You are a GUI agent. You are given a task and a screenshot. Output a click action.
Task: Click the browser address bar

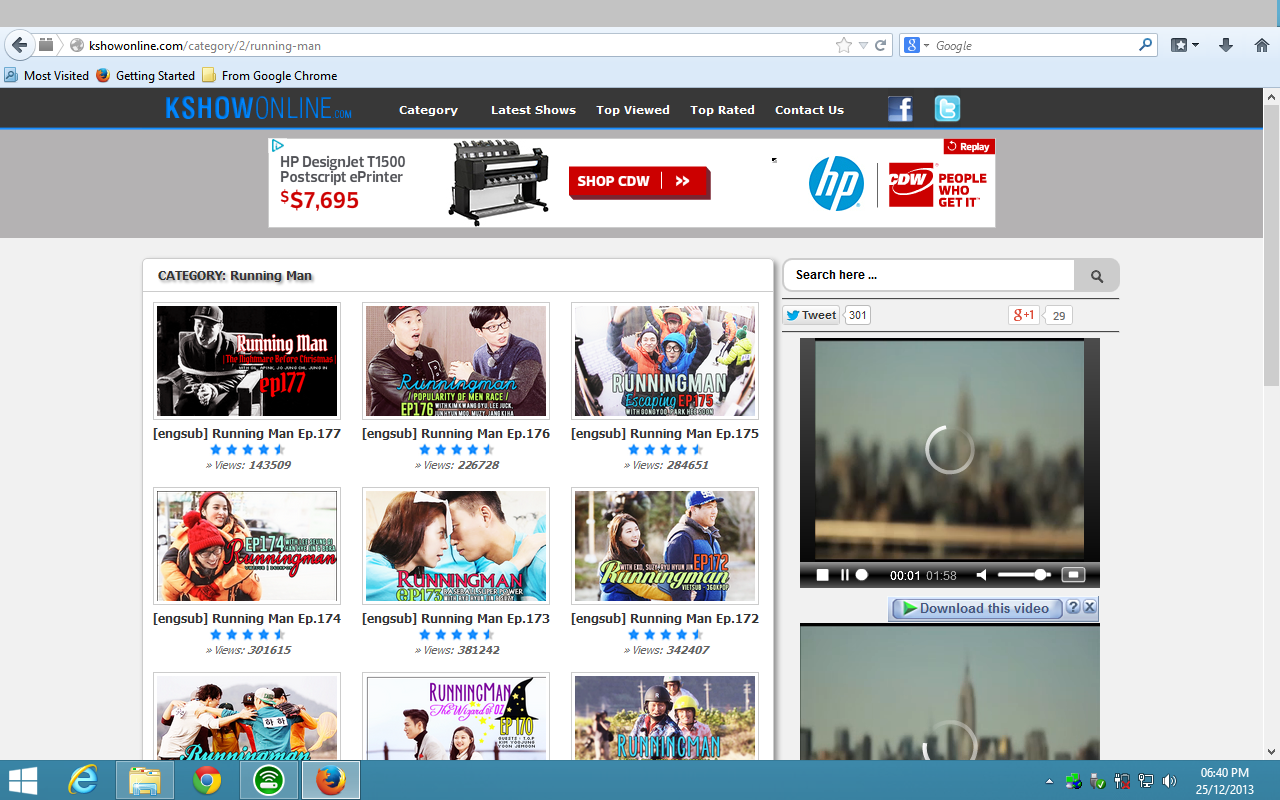[x=460, y=45]
